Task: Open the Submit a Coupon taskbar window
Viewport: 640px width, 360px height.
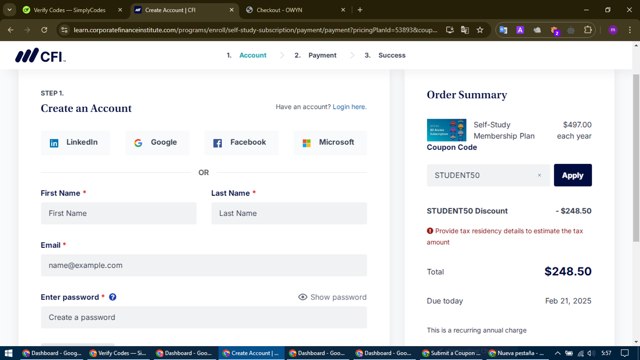Action: (x=452, y=353)
